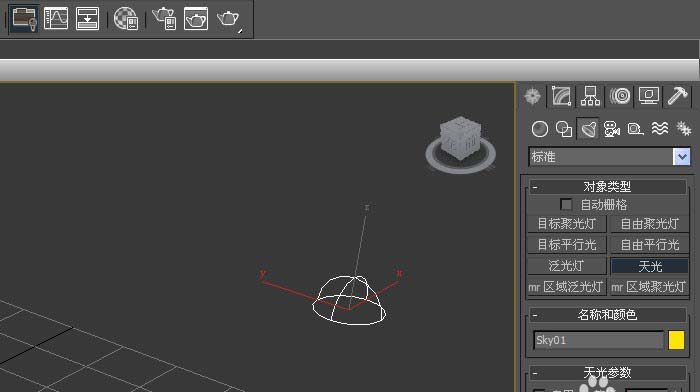The image size is (700, 392).
Task: Click the 目标平行光 button
Action: click(x=567, y=245)
